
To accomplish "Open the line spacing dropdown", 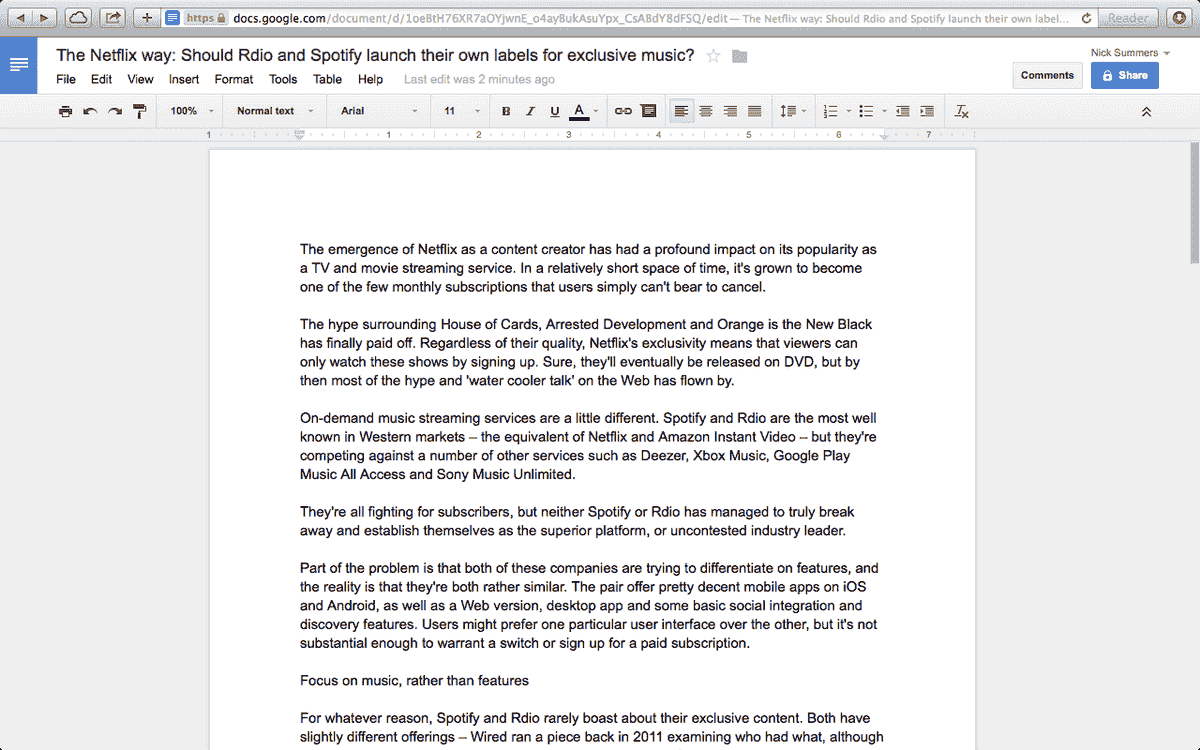I will [793, 111].
